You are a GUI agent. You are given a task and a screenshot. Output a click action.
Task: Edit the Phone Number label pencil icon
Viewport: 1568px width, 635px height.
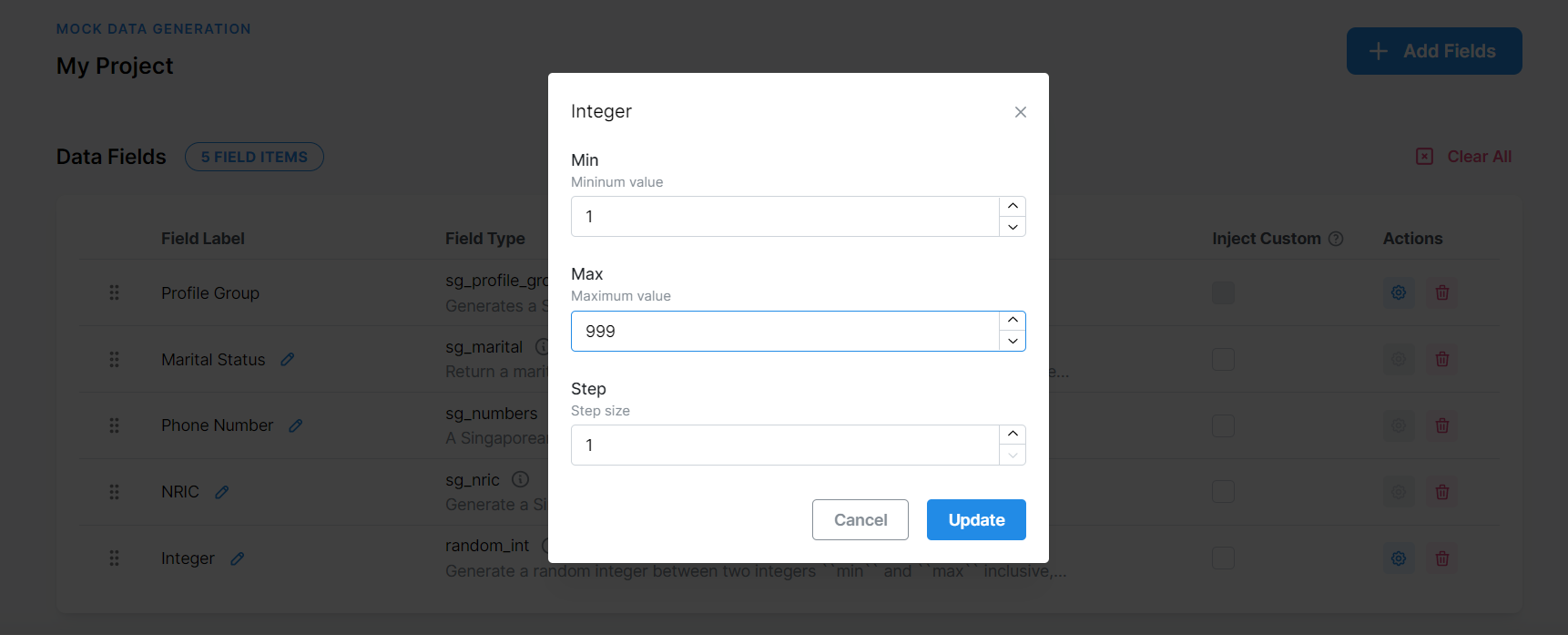(296, 425)
